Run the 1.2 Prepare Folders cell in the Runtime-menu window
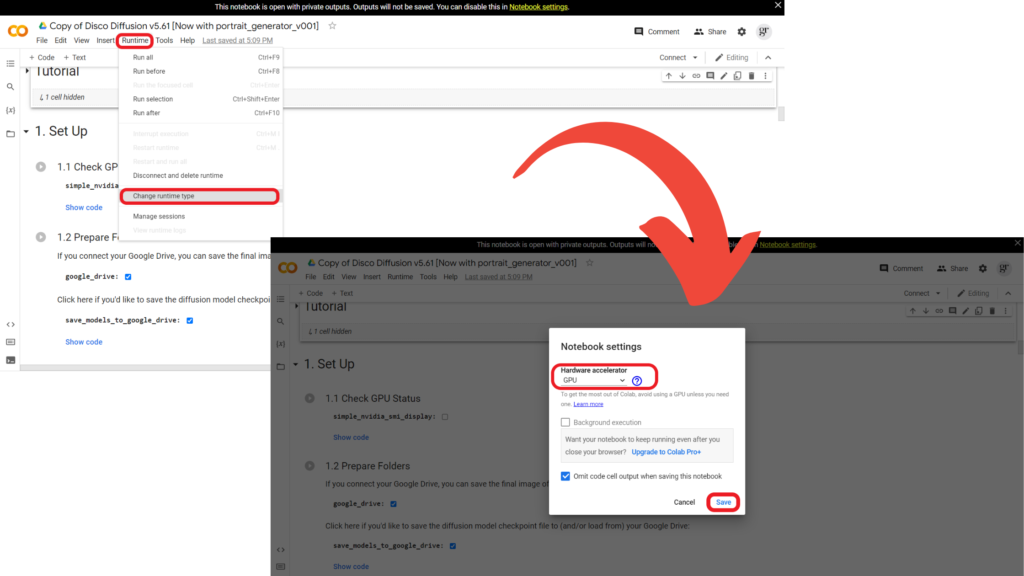Image resolution: width=1024 pixels, height=576 pixels. [41, 237]
